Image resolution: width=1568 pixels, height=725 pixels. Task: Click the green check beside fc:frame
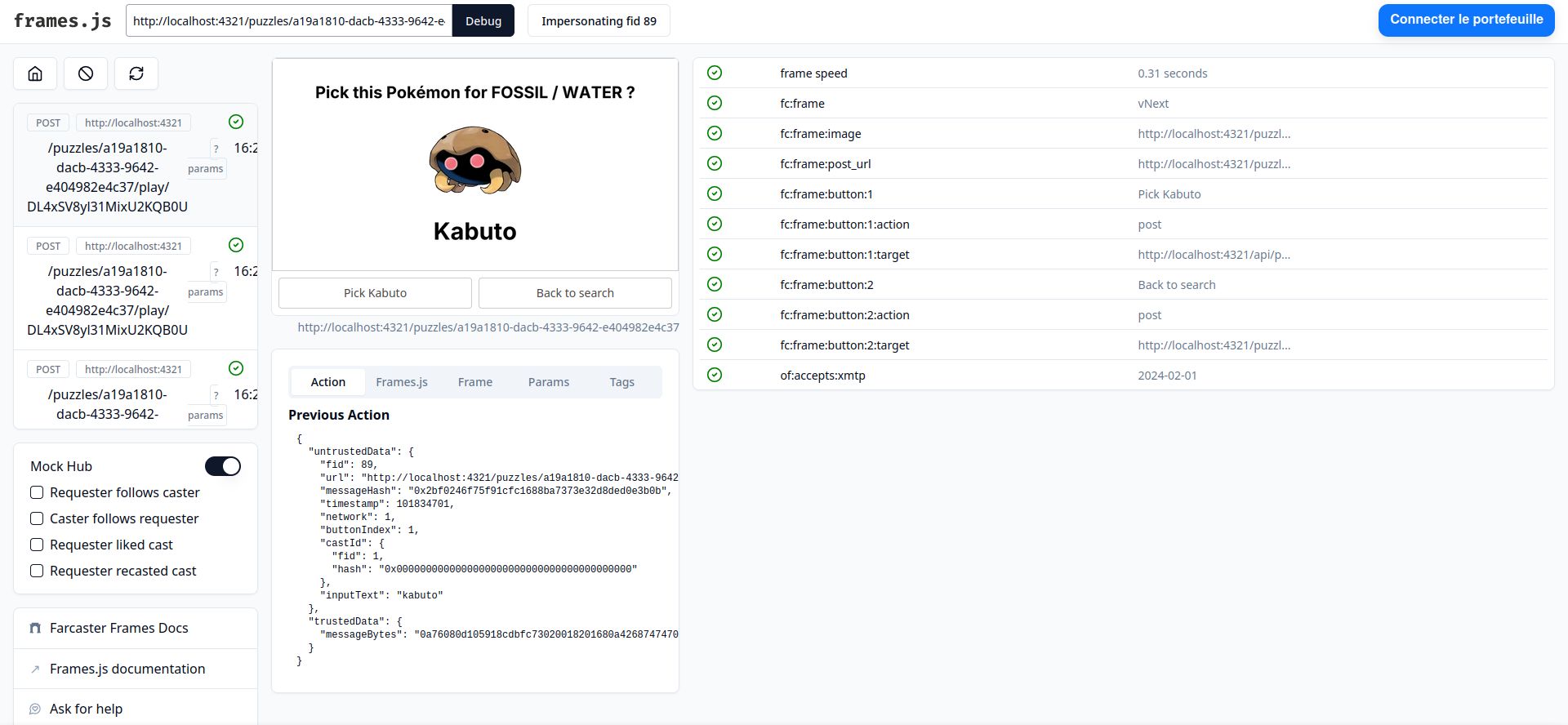point(715,103)
